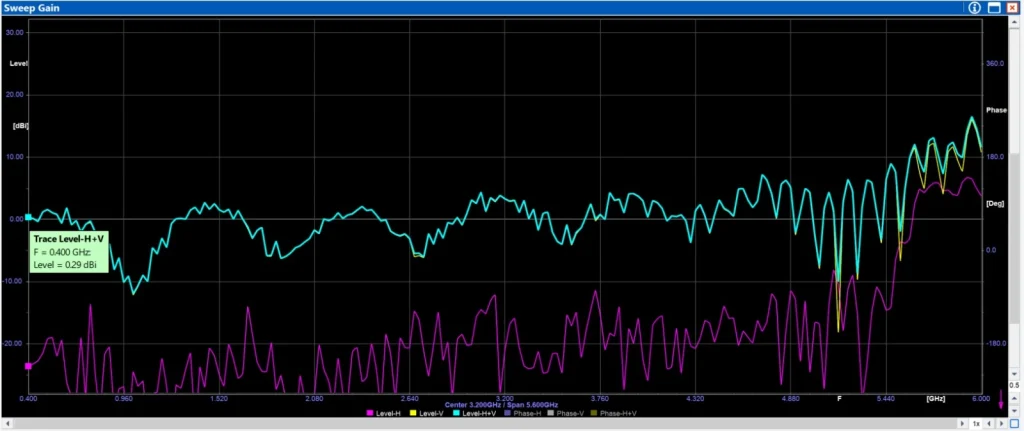Enable the Phase-H+V trace legend
Image resolution: width=1024 pixels, height=431 pixels.
pos(616,413)
